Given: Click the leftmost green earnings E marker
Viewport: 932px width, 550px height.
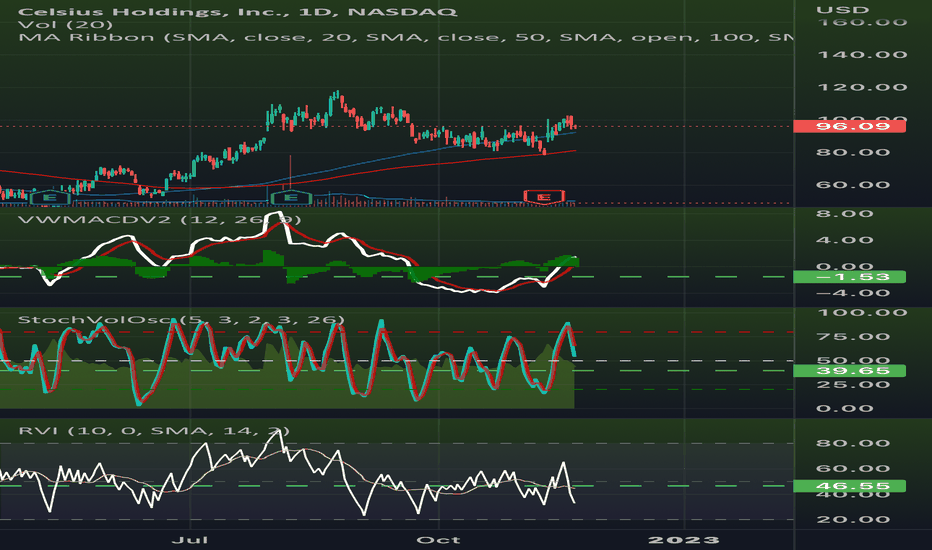Looking at the screenshot, I should 50,197.
